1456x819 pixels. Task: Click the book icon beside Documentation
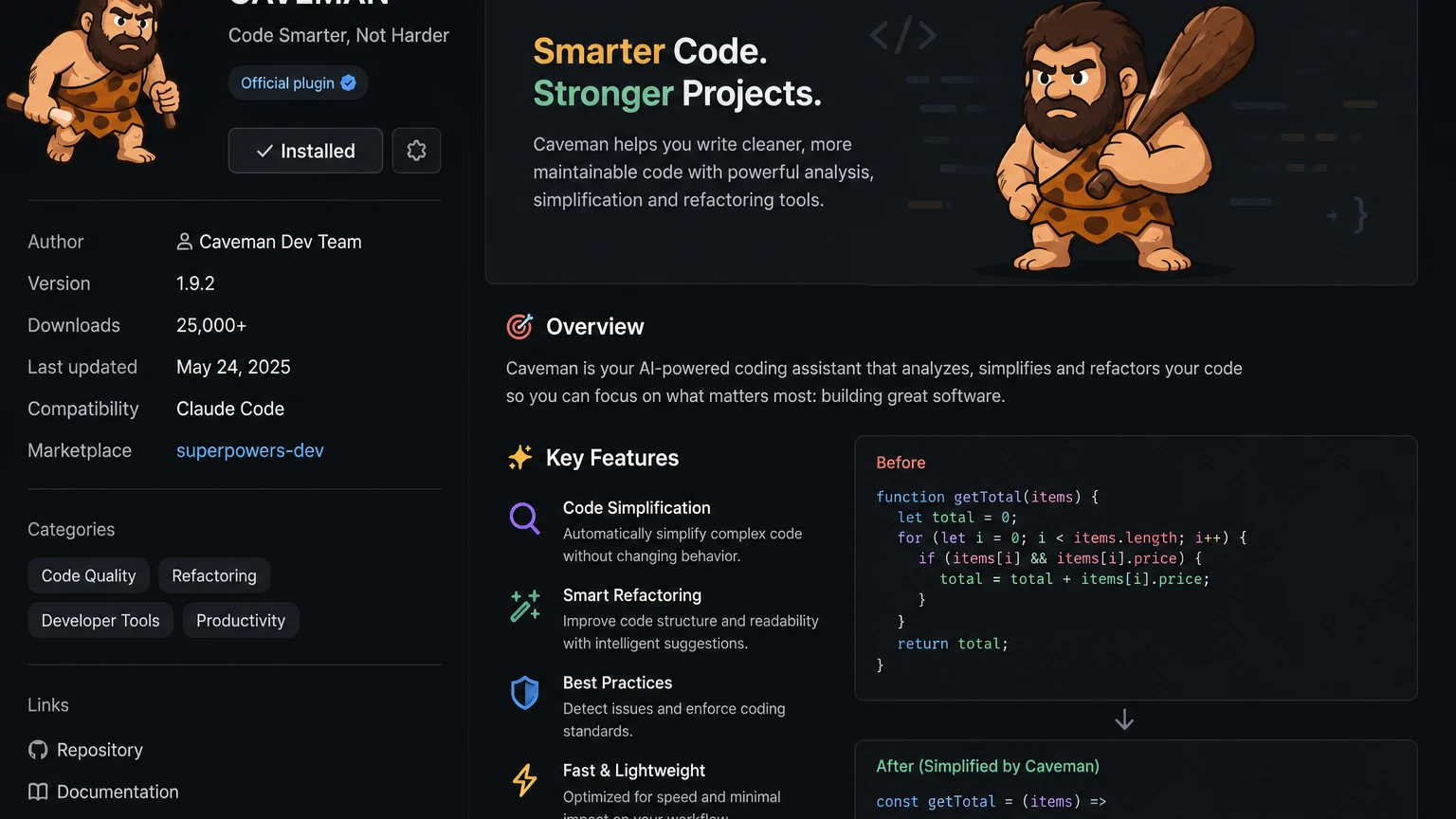click(38, 792)
